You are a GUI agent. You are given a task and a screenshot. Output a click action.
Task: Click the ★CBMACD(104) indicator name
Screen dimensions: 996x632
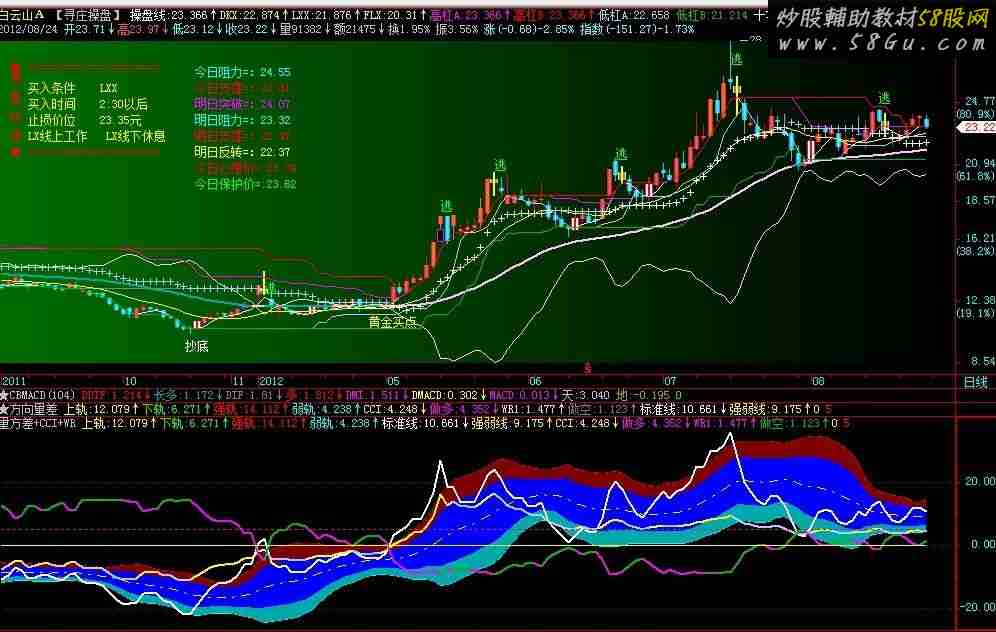(x=37, y=395)
